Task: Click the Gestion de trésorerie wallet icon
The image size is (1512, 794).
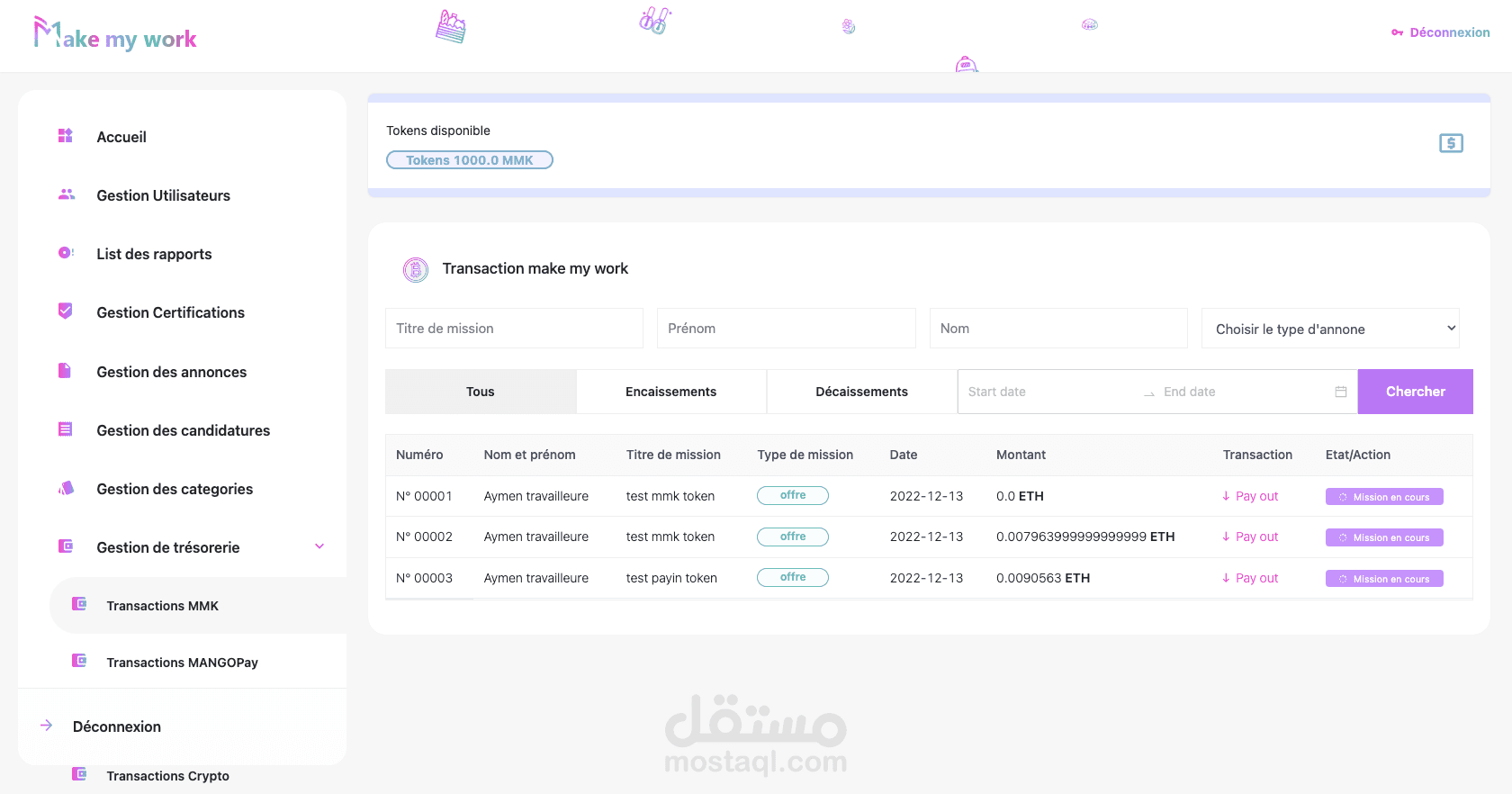Action: click(66, 546)
